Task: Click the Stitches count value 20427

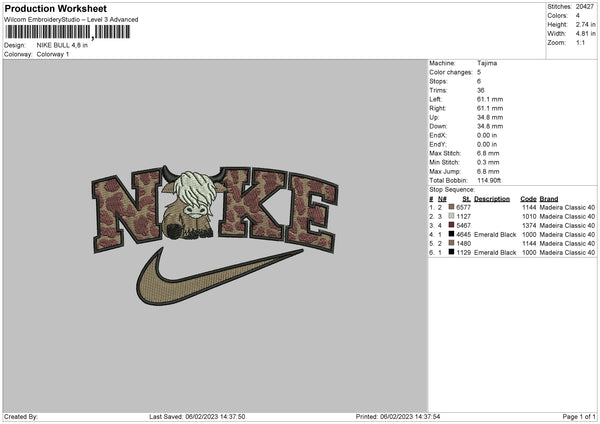Action: click(585, 7)
